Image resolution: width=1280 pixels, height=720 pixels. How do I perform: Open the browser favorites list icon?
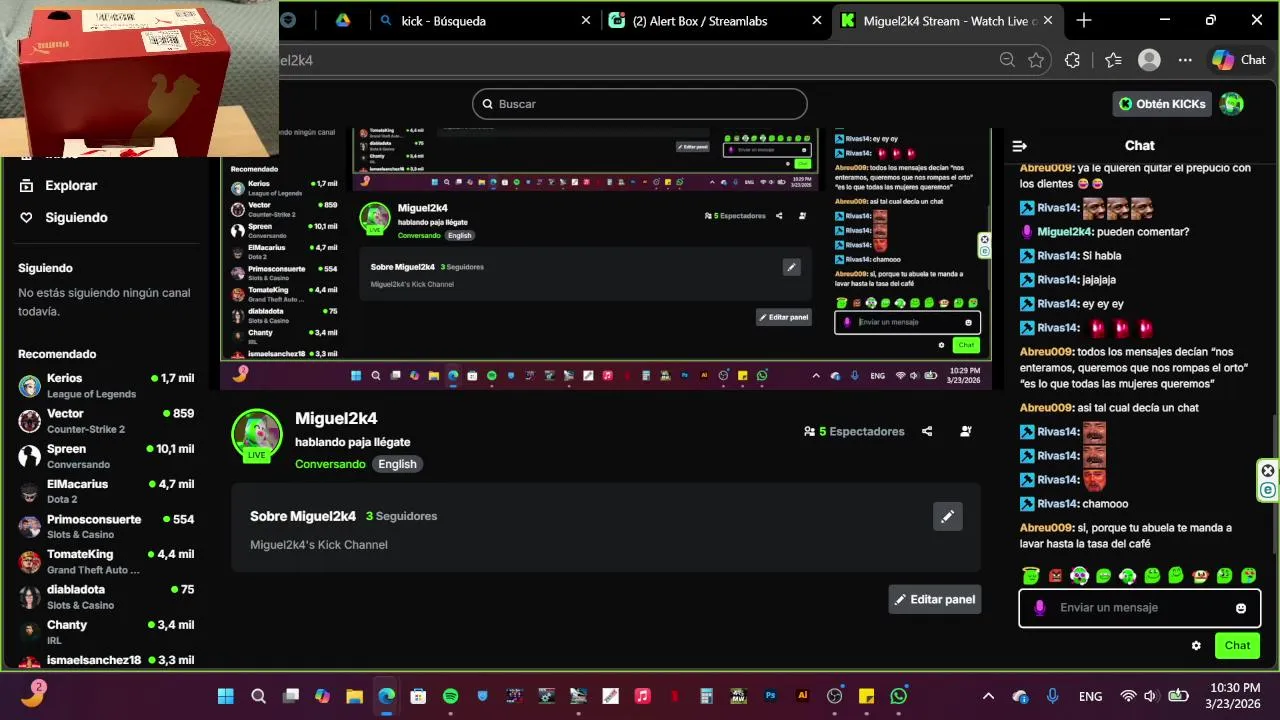(1114, 60)
